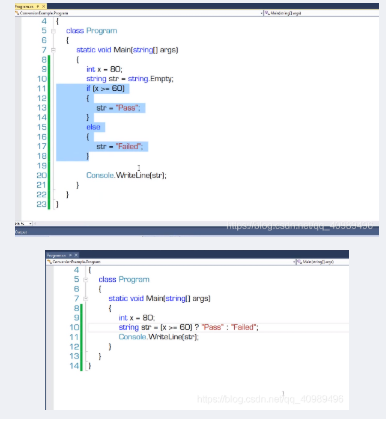Open the zoom percentage dropdown in upper editor
386x430 pixels.
point(24,223)
